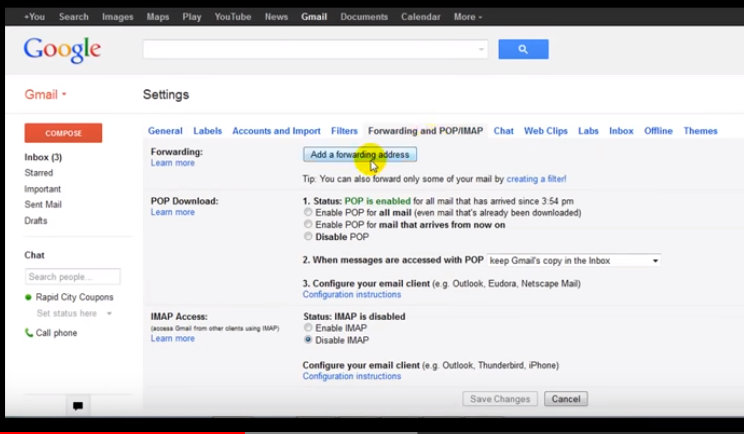The width and height of the screenshot is (744, 434).
Task: Open Calendar in the top navigation bar
Action: tap(420, 17)
